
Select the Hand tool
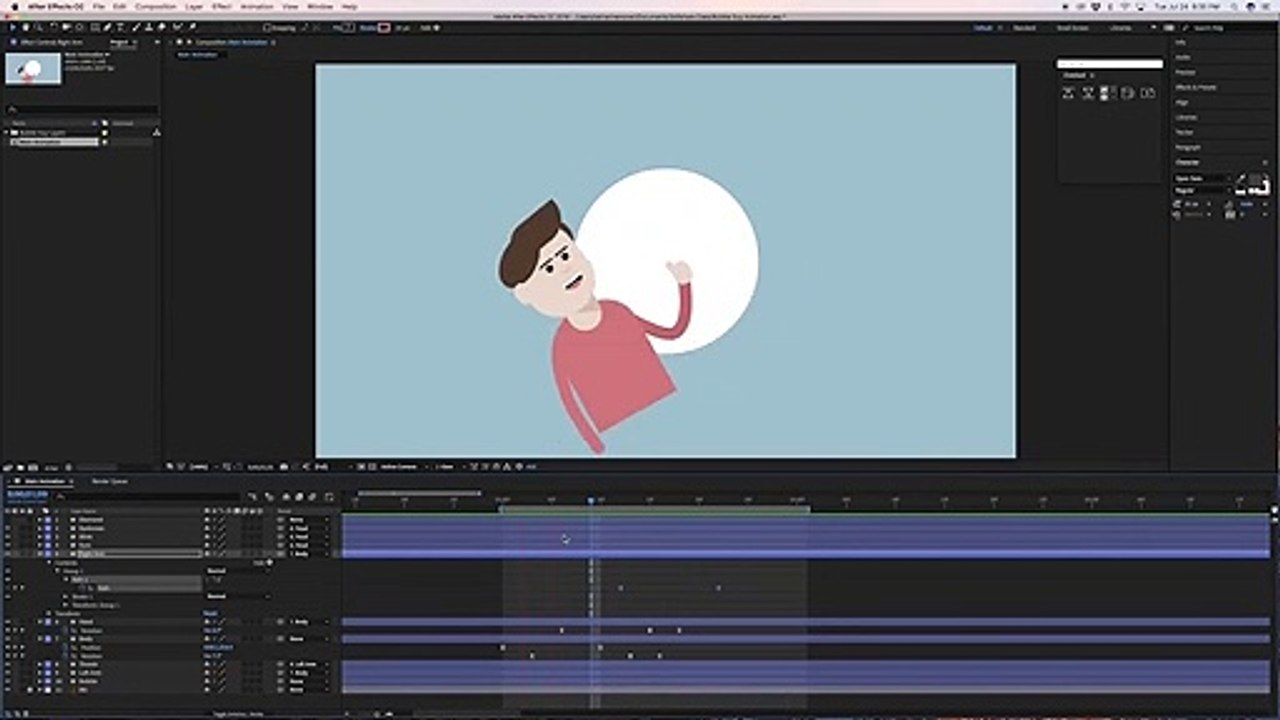26,28
